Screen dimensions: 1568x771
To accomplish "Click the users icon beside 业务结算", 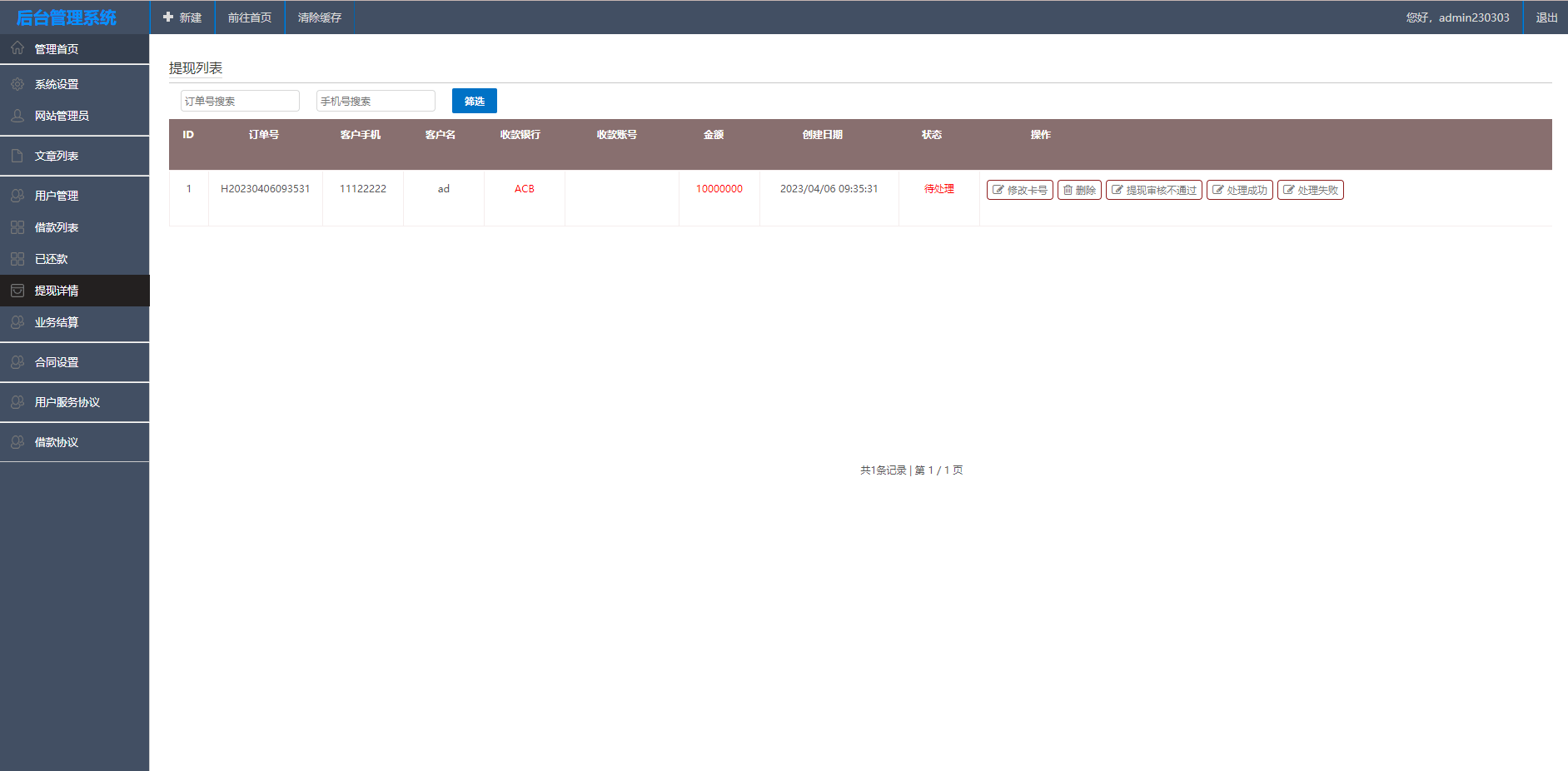I will (17, 322).
